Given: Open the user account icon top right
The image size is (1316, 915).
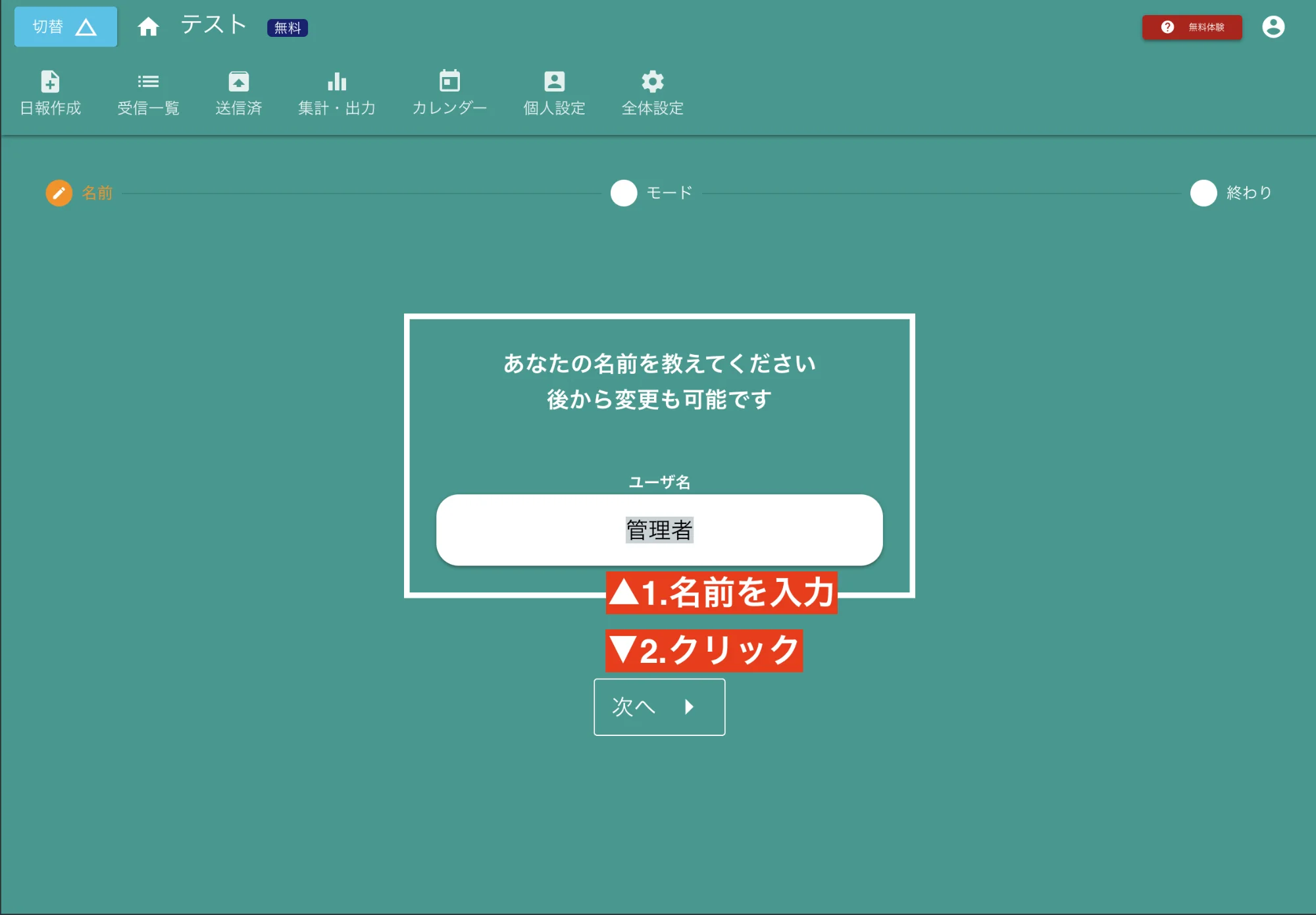Looking at the screenshot, I should pos(1274,26).
